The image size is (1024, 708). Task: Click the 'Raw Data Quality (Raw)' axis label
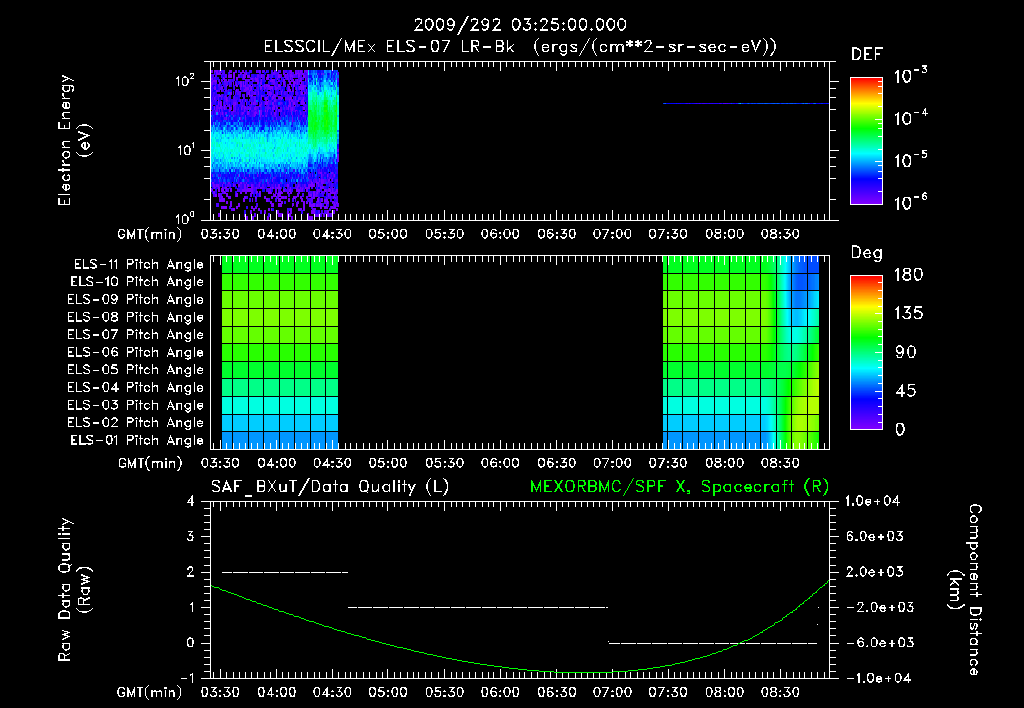point(74,590)
